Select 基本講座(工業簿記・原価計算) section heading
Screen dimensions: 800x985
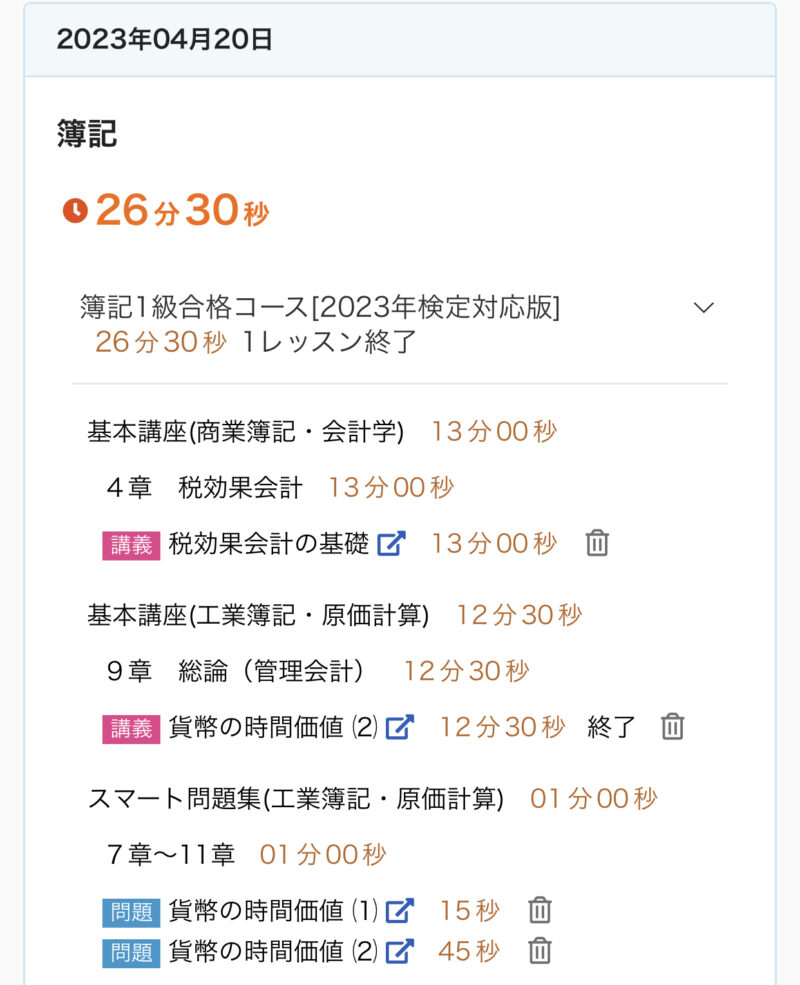pos(258,615)
